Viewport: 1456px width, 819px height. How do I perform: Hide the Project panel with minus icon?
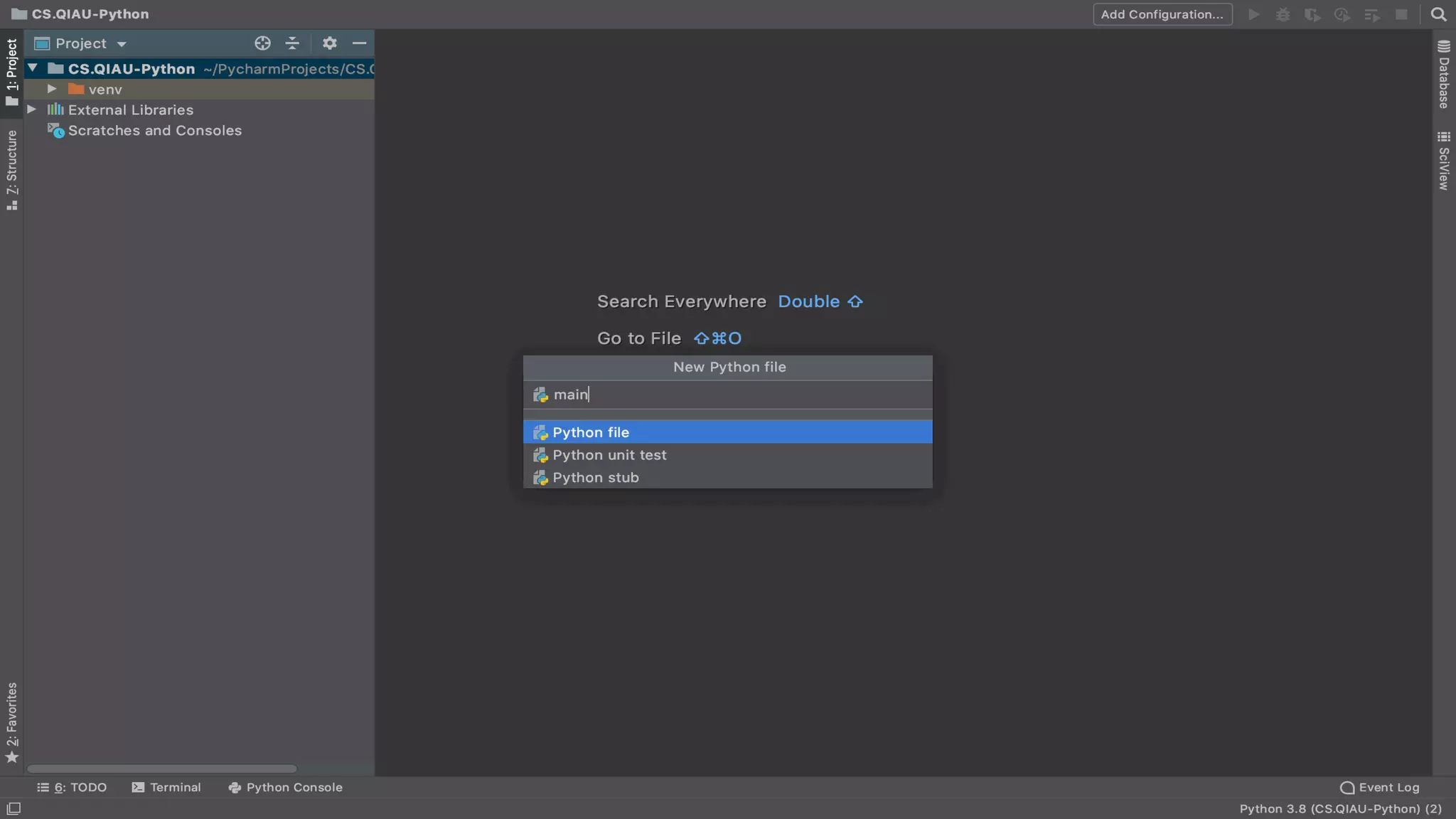(359, 43)
